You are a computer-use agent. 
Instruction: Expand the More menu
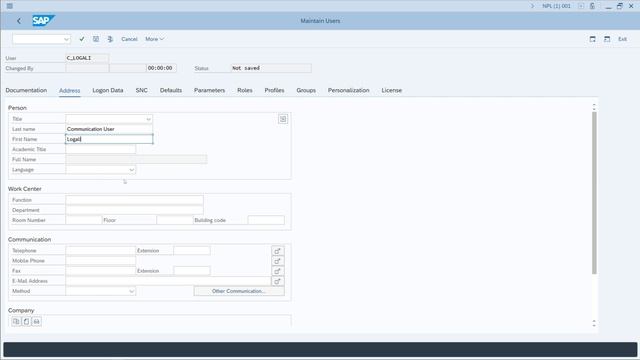click(154, 39)
